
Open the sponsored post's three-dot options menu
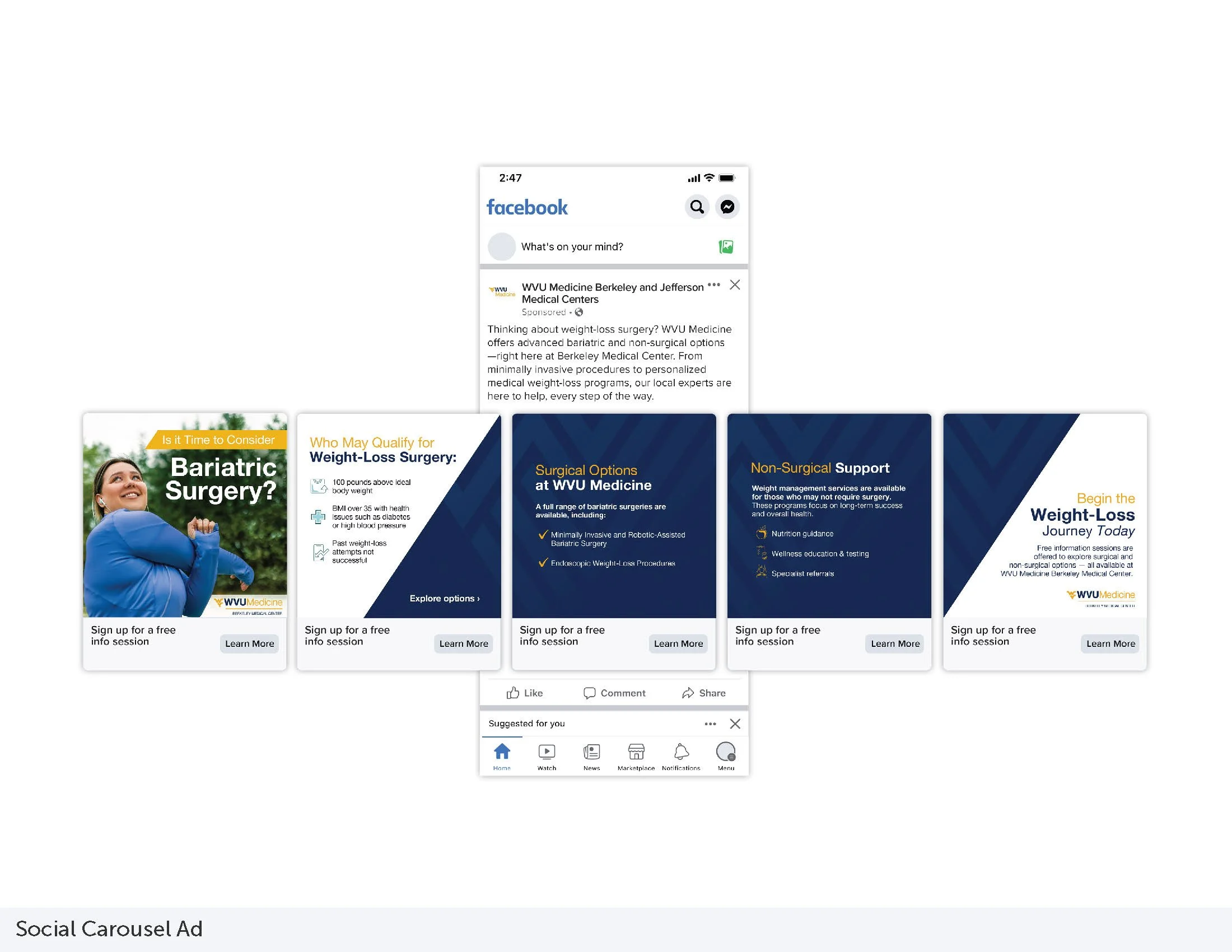[713, 286]
